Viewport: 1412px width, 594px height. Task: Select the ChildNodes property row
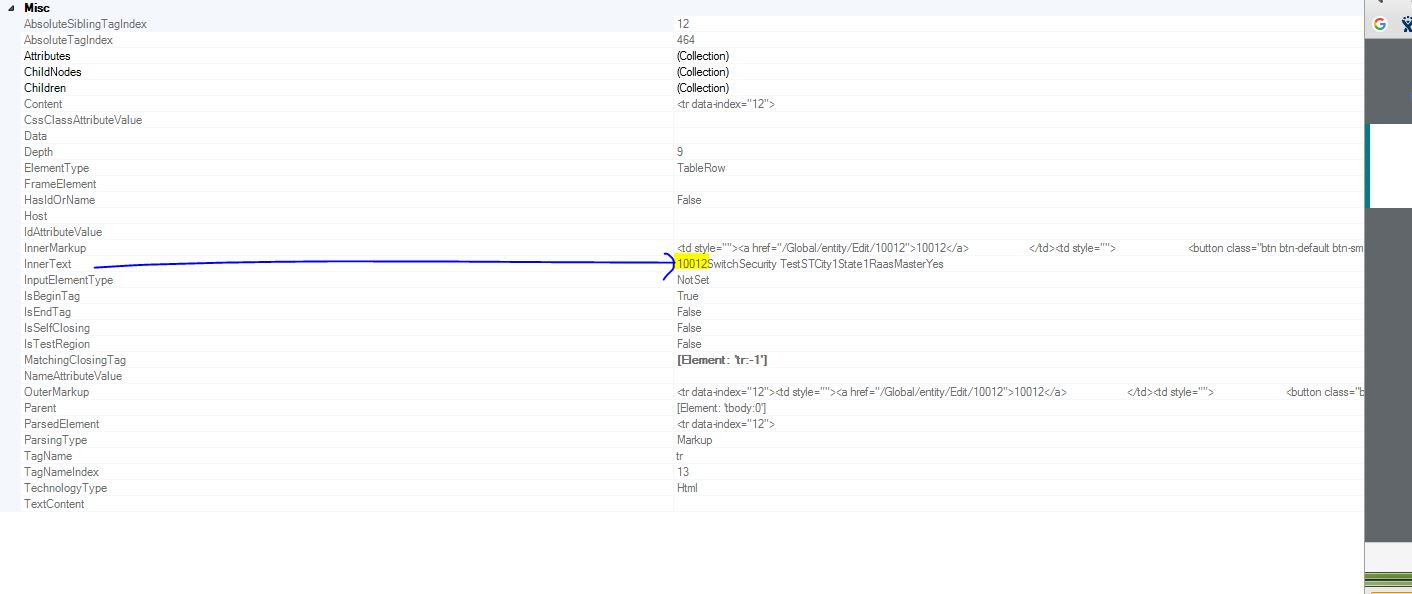(x=52, y=72)
